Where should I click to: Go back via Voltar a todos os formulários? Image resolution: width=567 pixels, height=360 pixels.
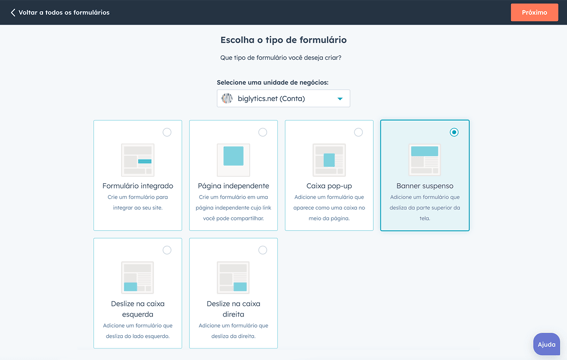[64, 13]
